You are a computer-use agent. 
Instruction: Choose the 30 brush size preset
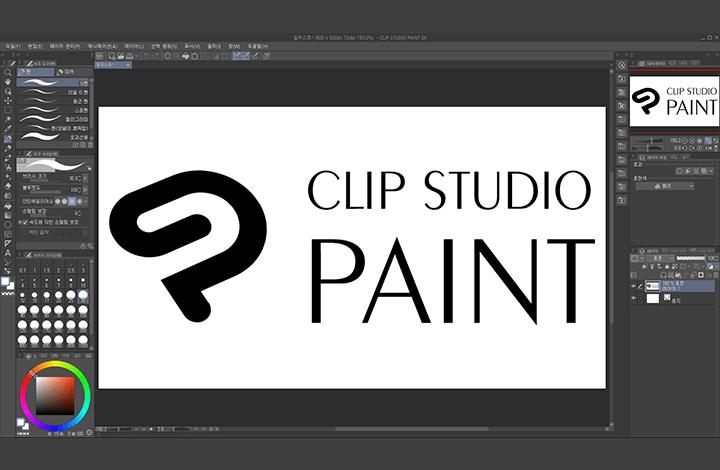[x=83, y=297]
